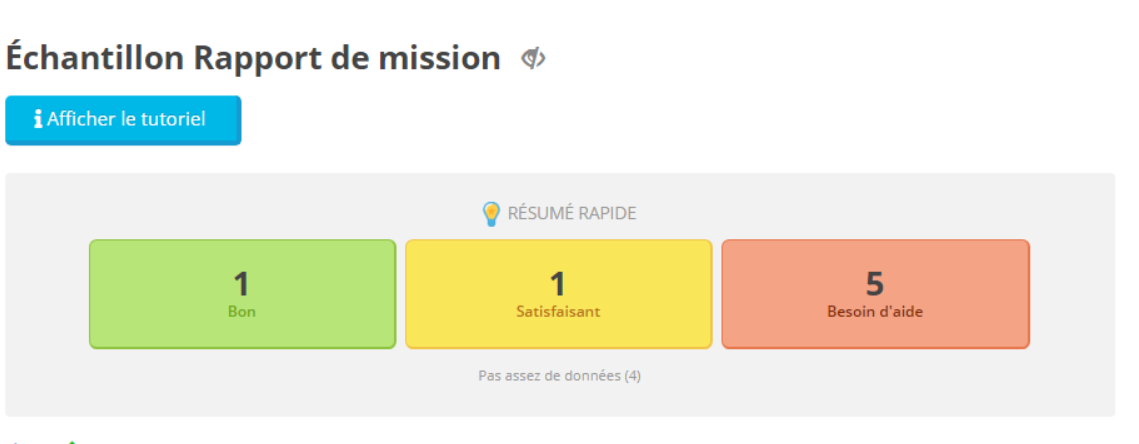Click the green icon peeking below the panel
Viewport: 1139px width, 444px height.
click(x=71, y=441)
